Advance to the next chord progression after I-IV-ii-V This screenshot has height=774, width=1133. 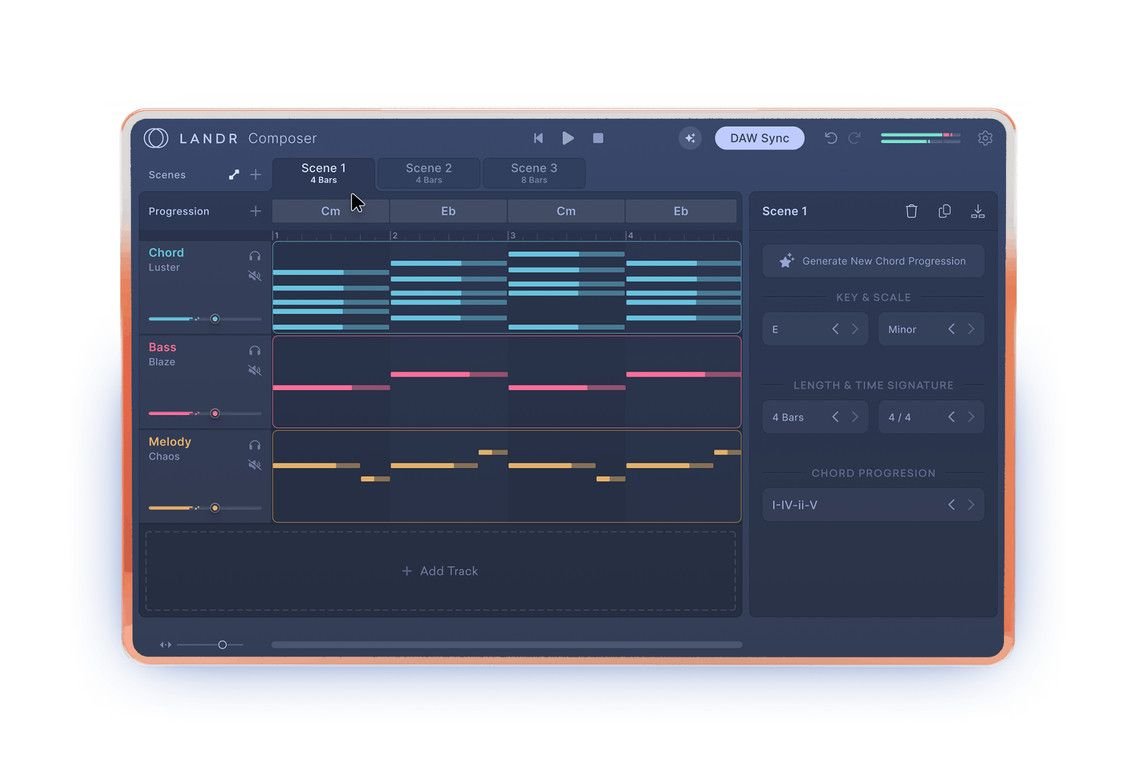[972, 504]
